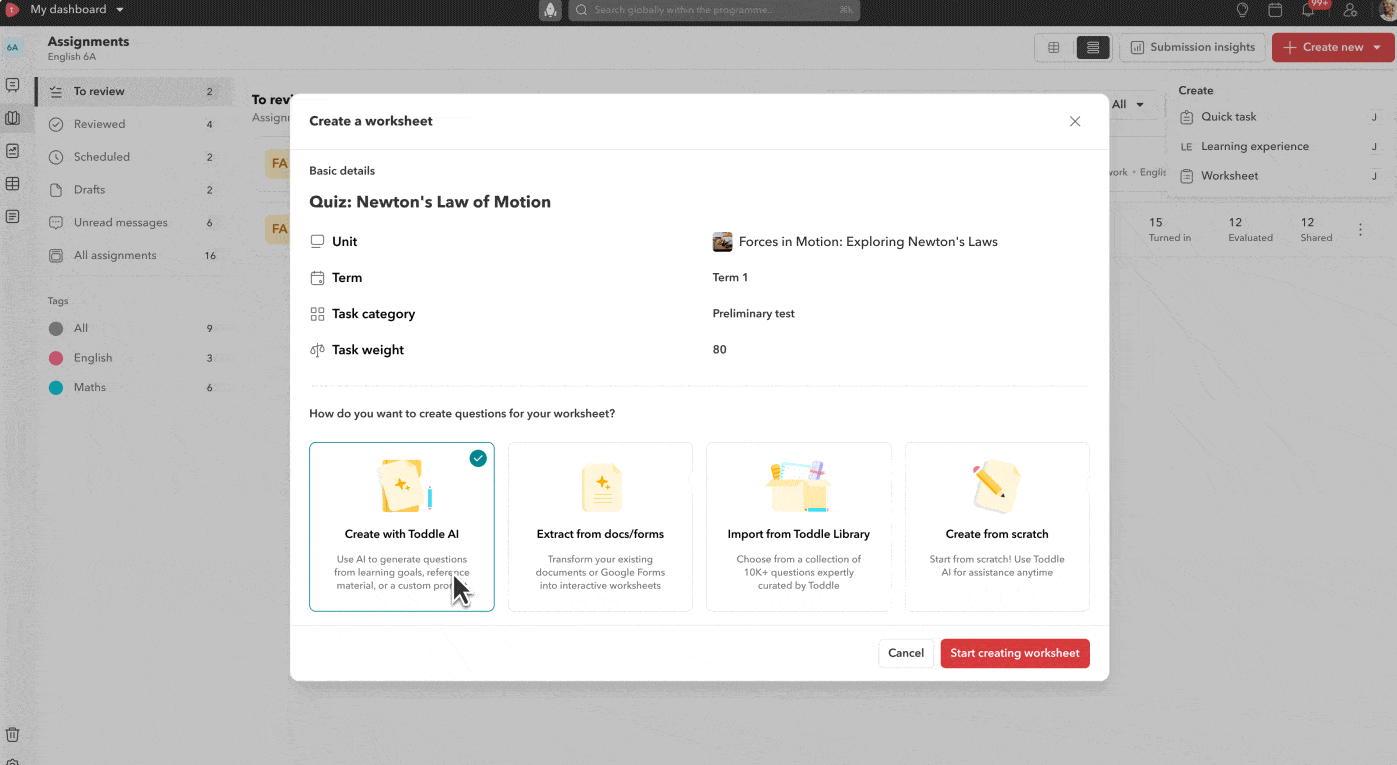Open the calendar icon in the top bar
The width and height of the screenshot is (1397, 765).
[x=1274, y=11]
